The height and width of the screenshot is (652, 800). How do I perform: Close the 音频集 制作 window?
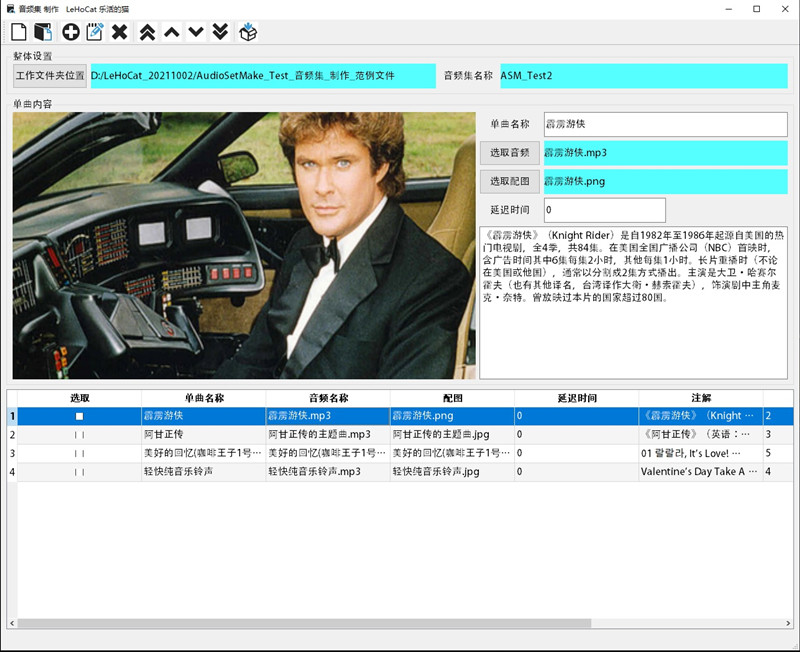(x=785, y=9)
